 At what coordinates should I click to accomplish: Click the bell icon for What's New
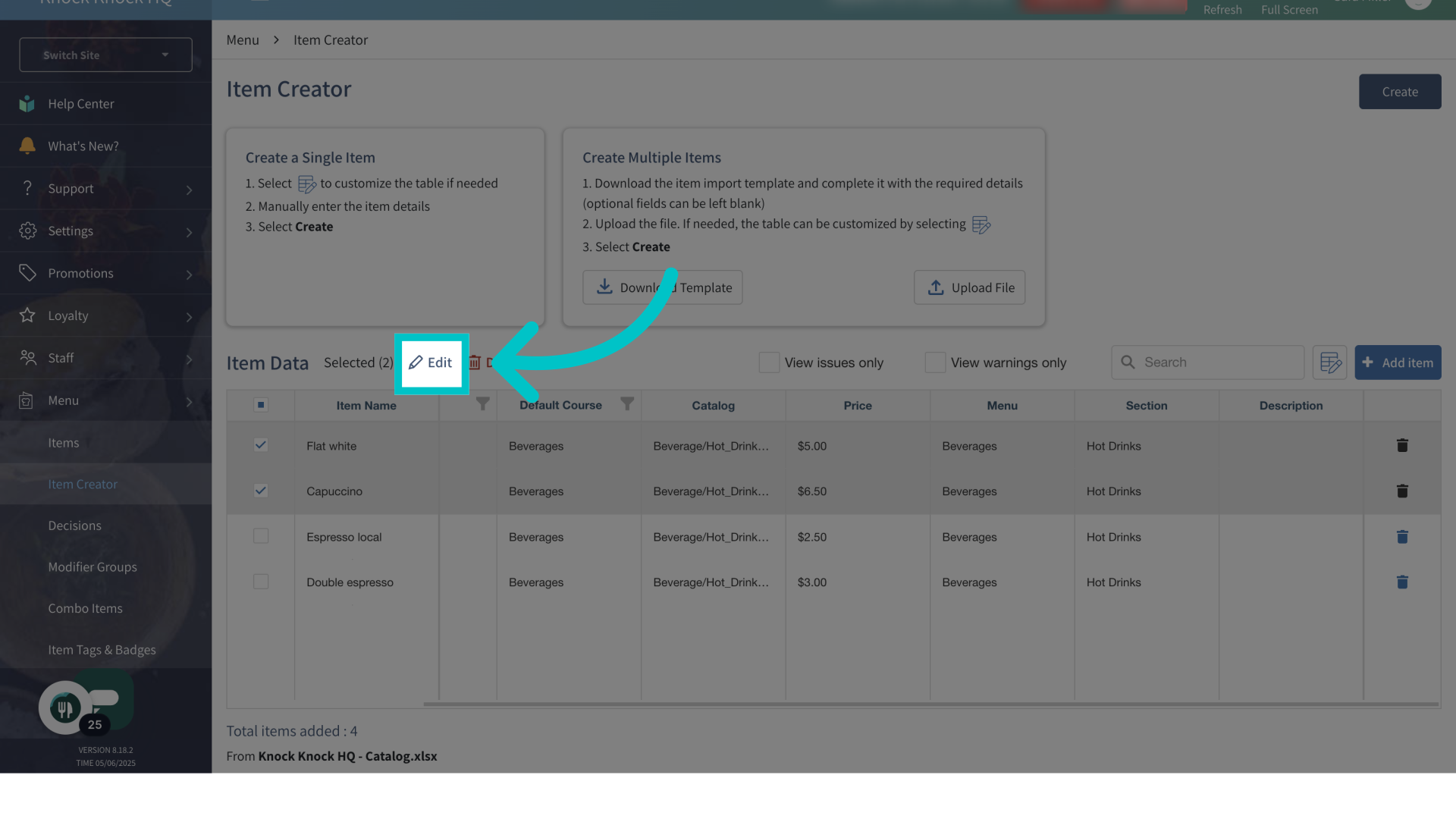pos(27,146)
